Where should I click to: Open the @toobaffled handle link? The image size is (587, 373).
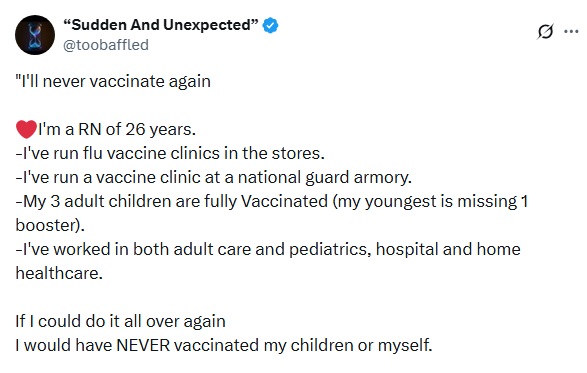(x=106, y=45)
